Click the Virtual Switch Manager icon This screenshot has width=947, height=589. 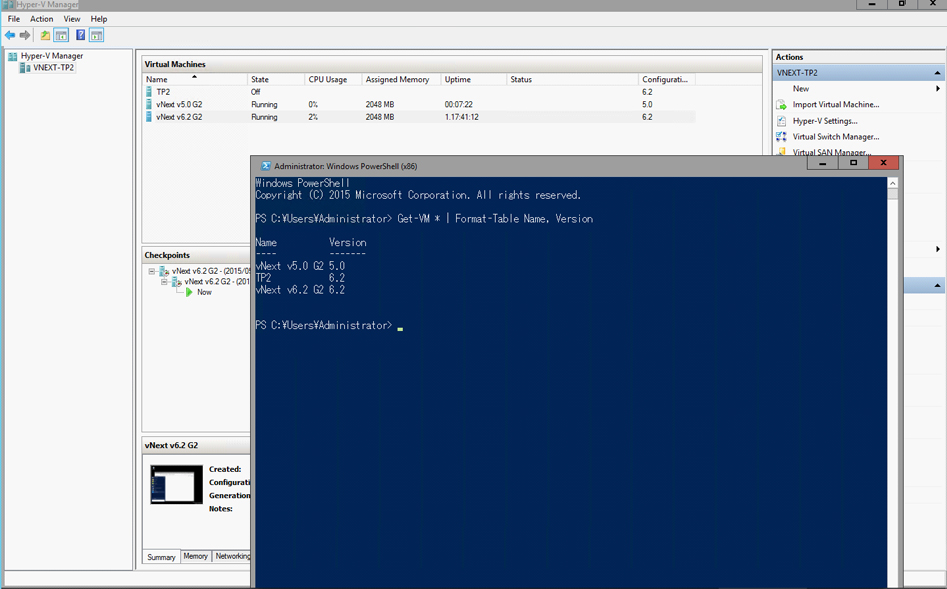coord(782,137)
